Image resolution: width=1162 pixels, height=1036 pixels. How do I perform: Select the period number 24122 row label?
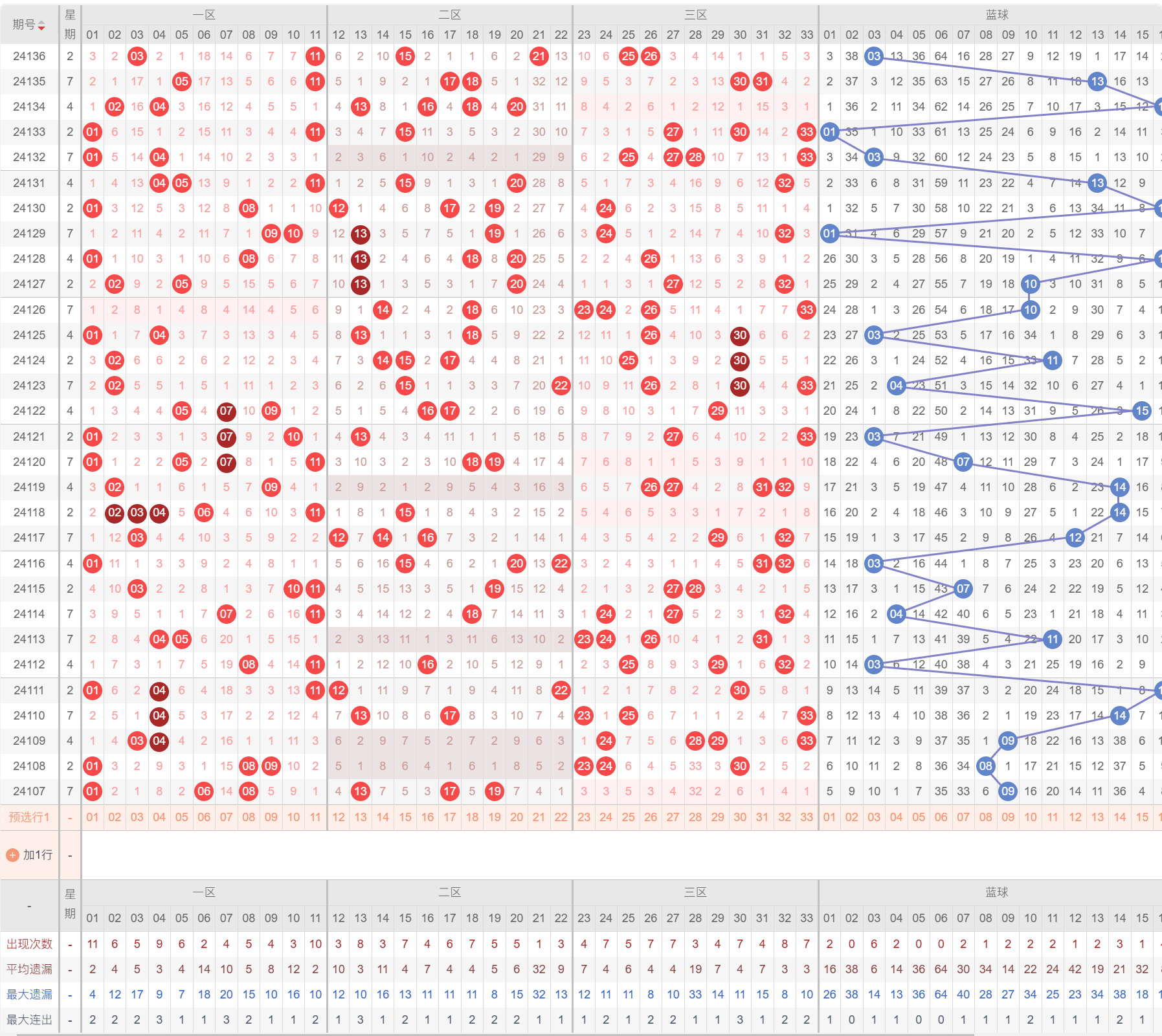point(29,411)
